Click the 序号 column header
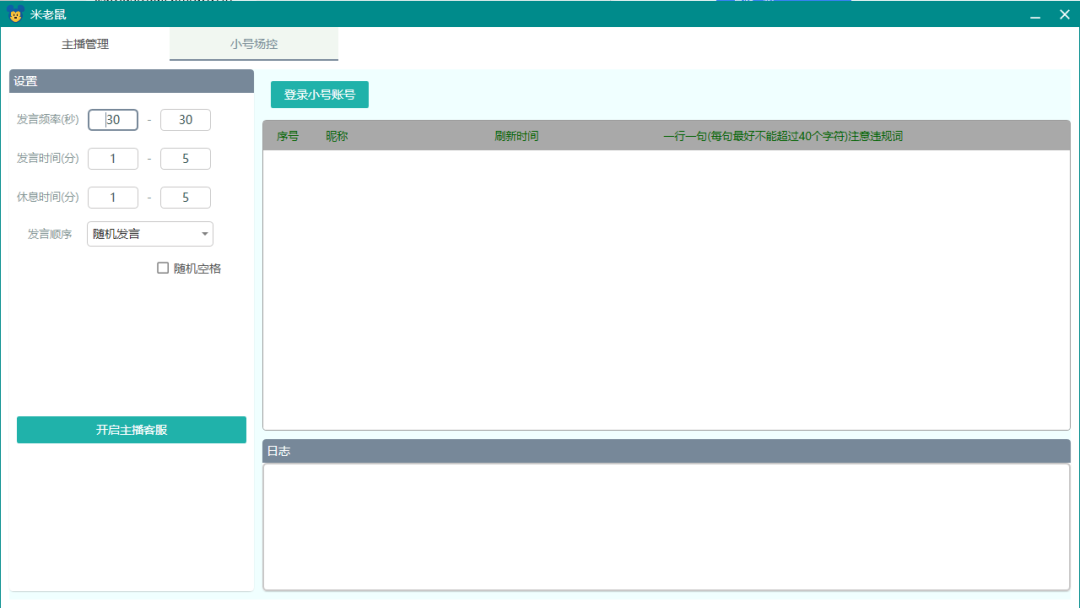This screenshot has width=1080, height=608. click(x=287, y=136)
